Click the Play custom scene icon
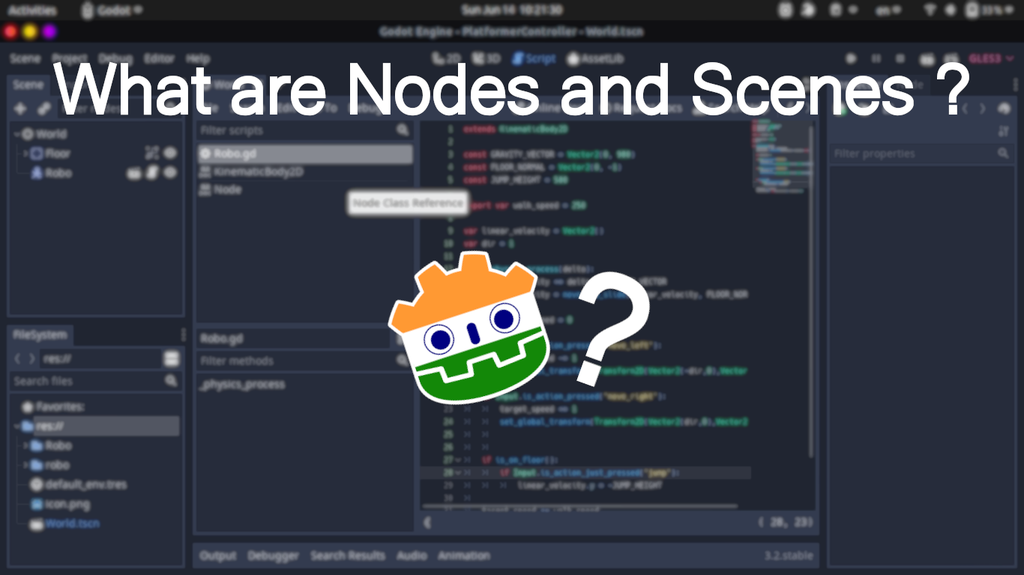 pyautogui.click(x=951, y=59)
